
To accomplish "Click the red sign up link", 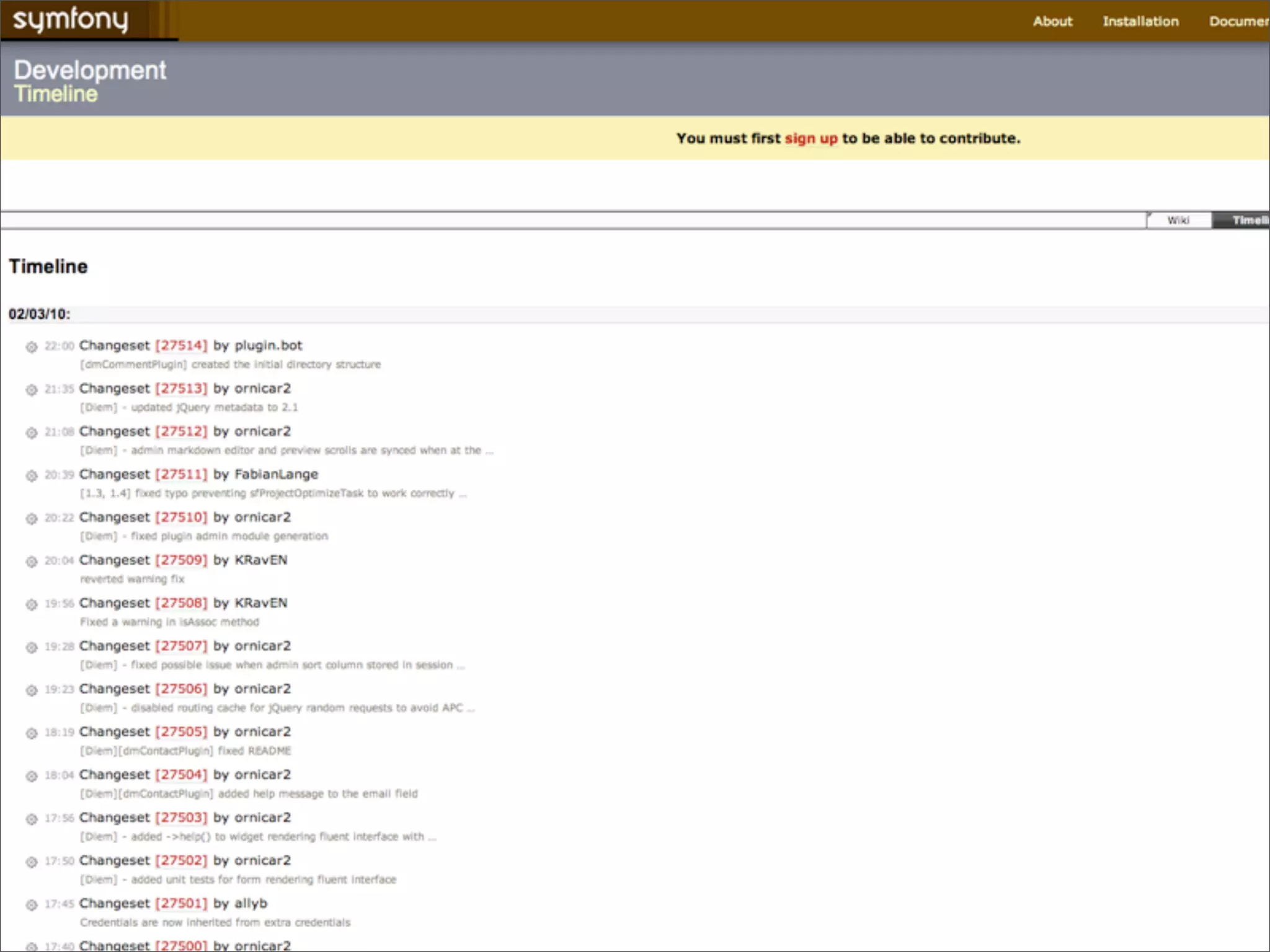I will pyautogui.click(x=810, y=138).
